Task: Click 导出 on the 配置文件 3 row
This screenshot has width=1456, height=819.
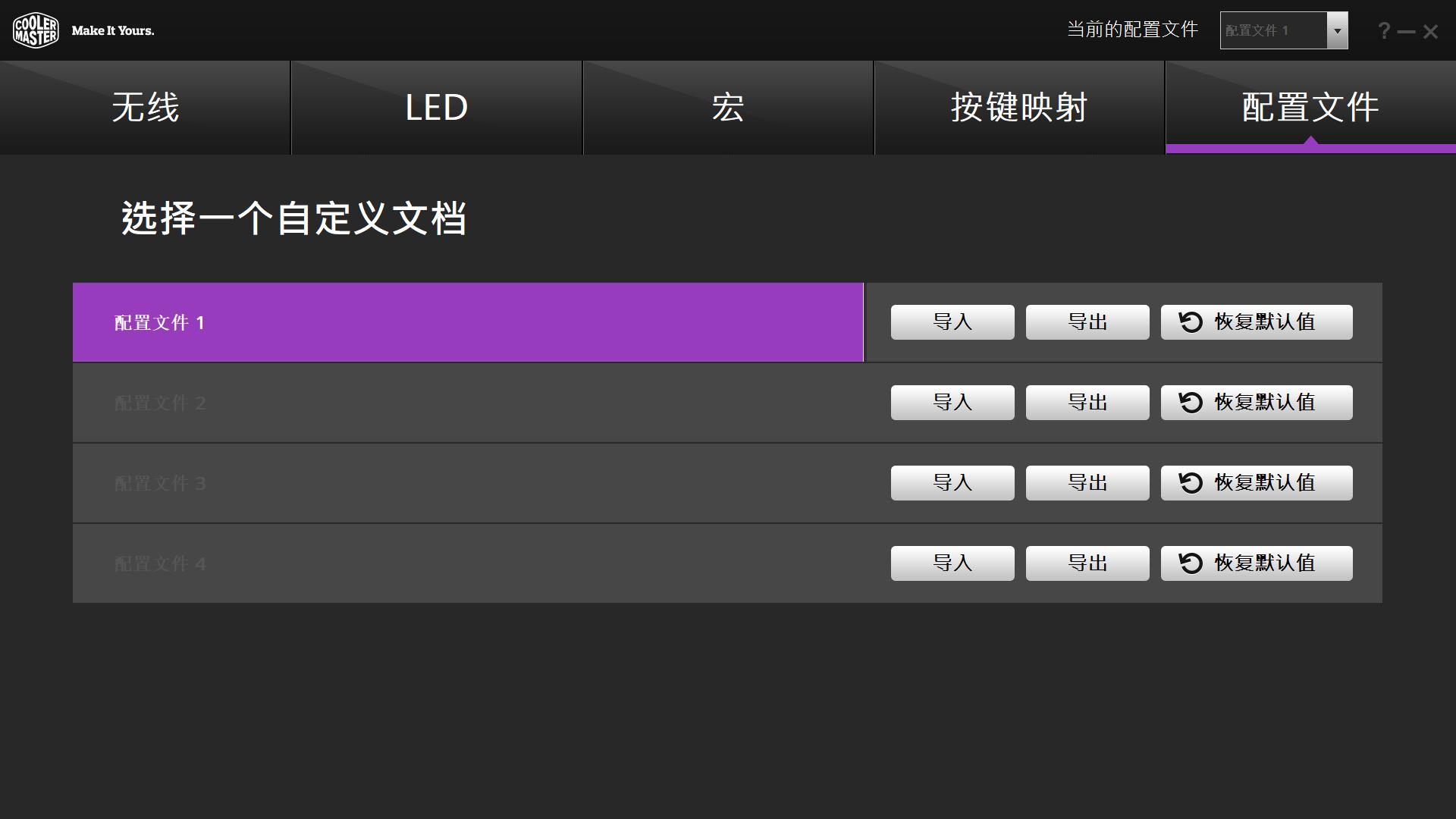Action: [x=1087, y=482]
